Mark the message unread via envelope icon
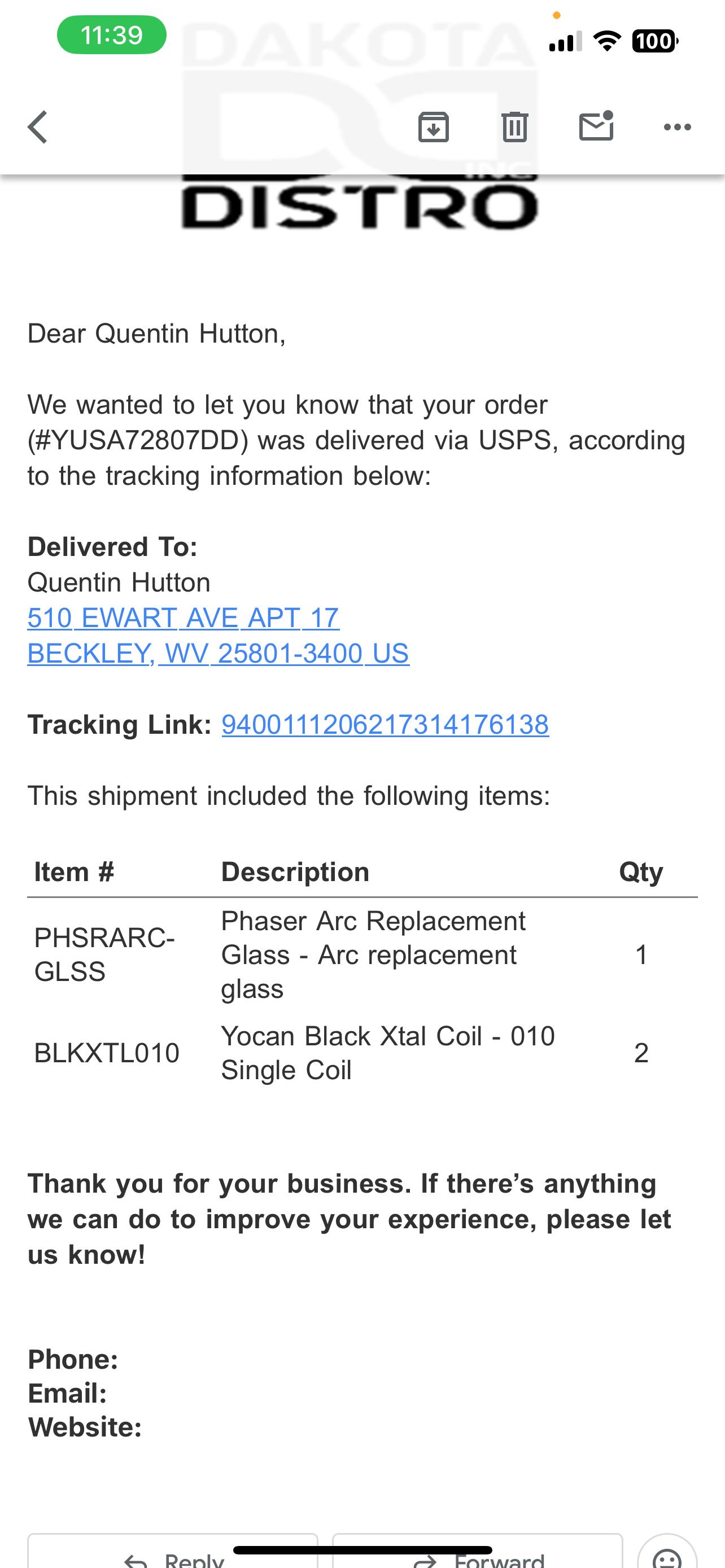 tap(596, 126)
